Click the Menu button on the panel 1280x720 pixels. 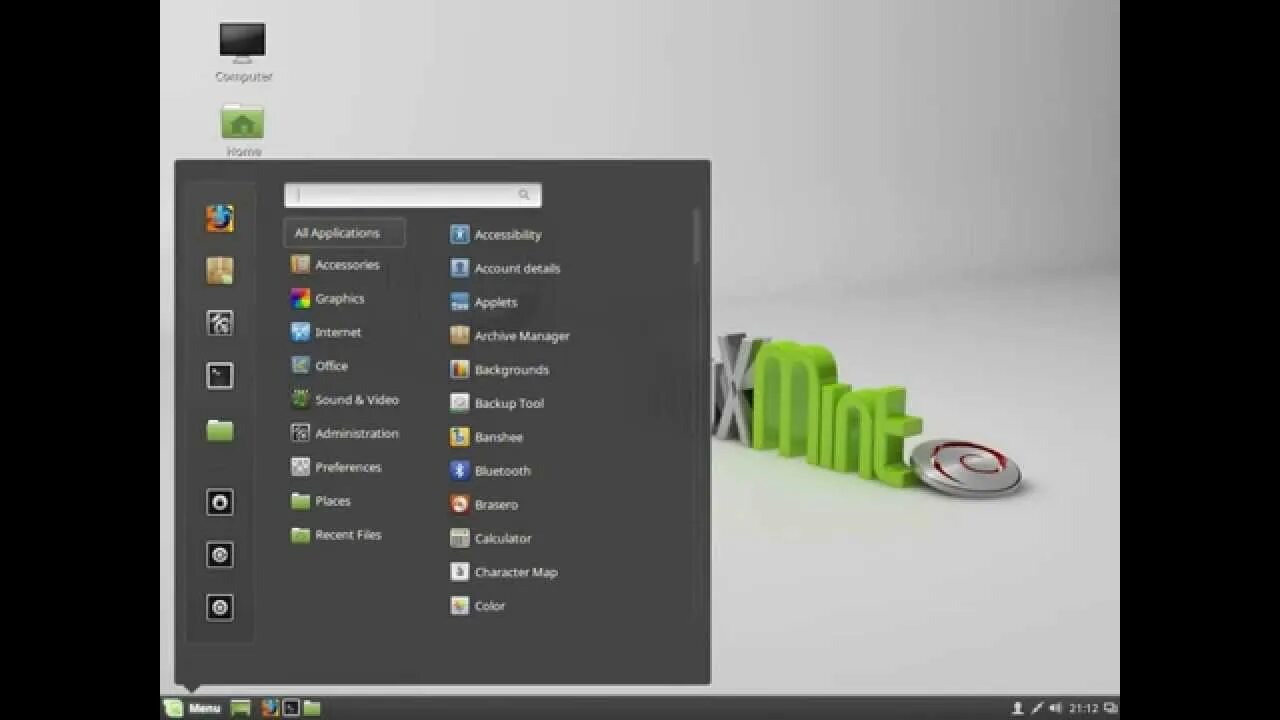point(193,708)
